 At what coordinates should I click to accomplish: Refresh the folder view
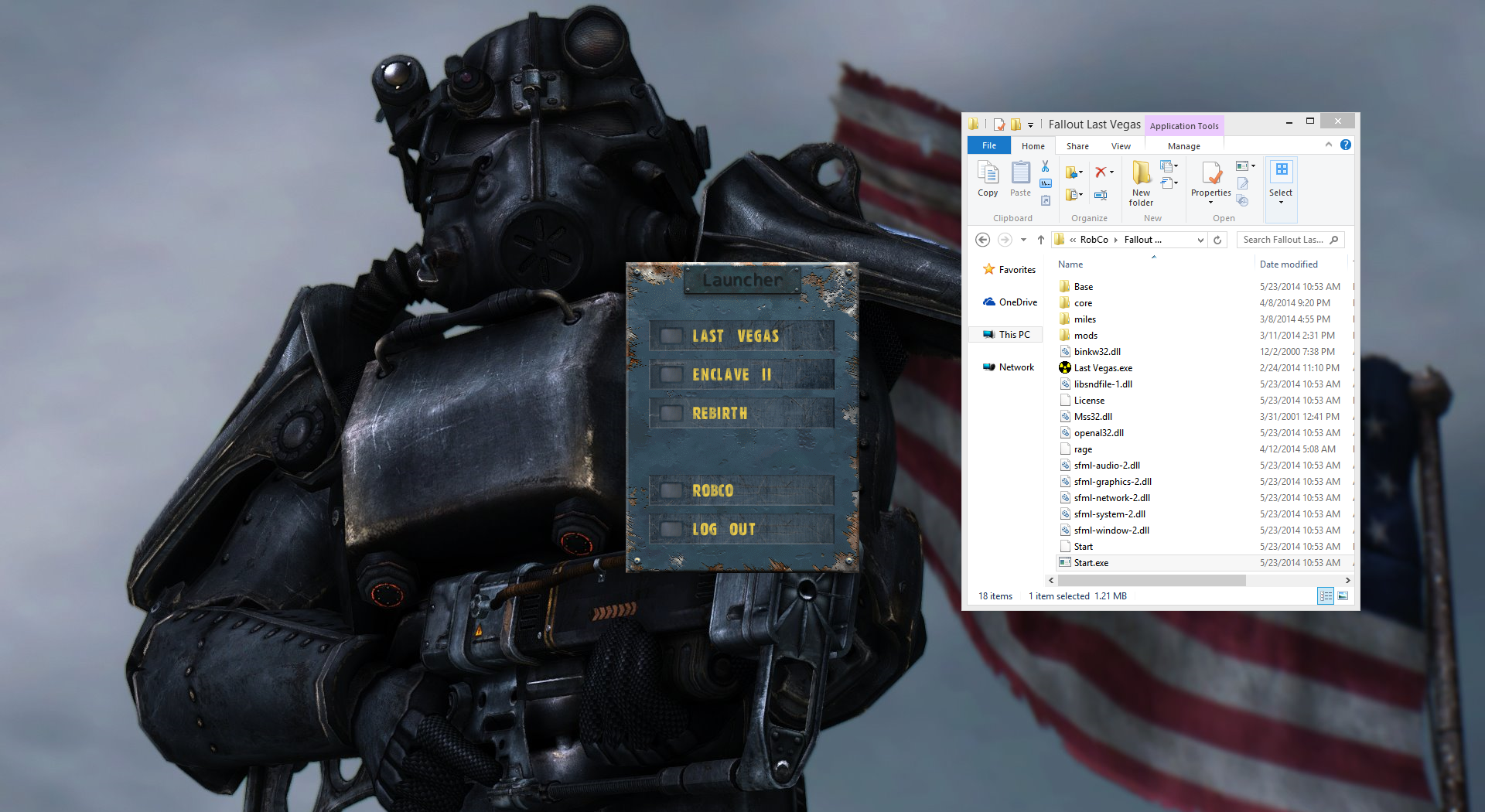[1217, 240]
